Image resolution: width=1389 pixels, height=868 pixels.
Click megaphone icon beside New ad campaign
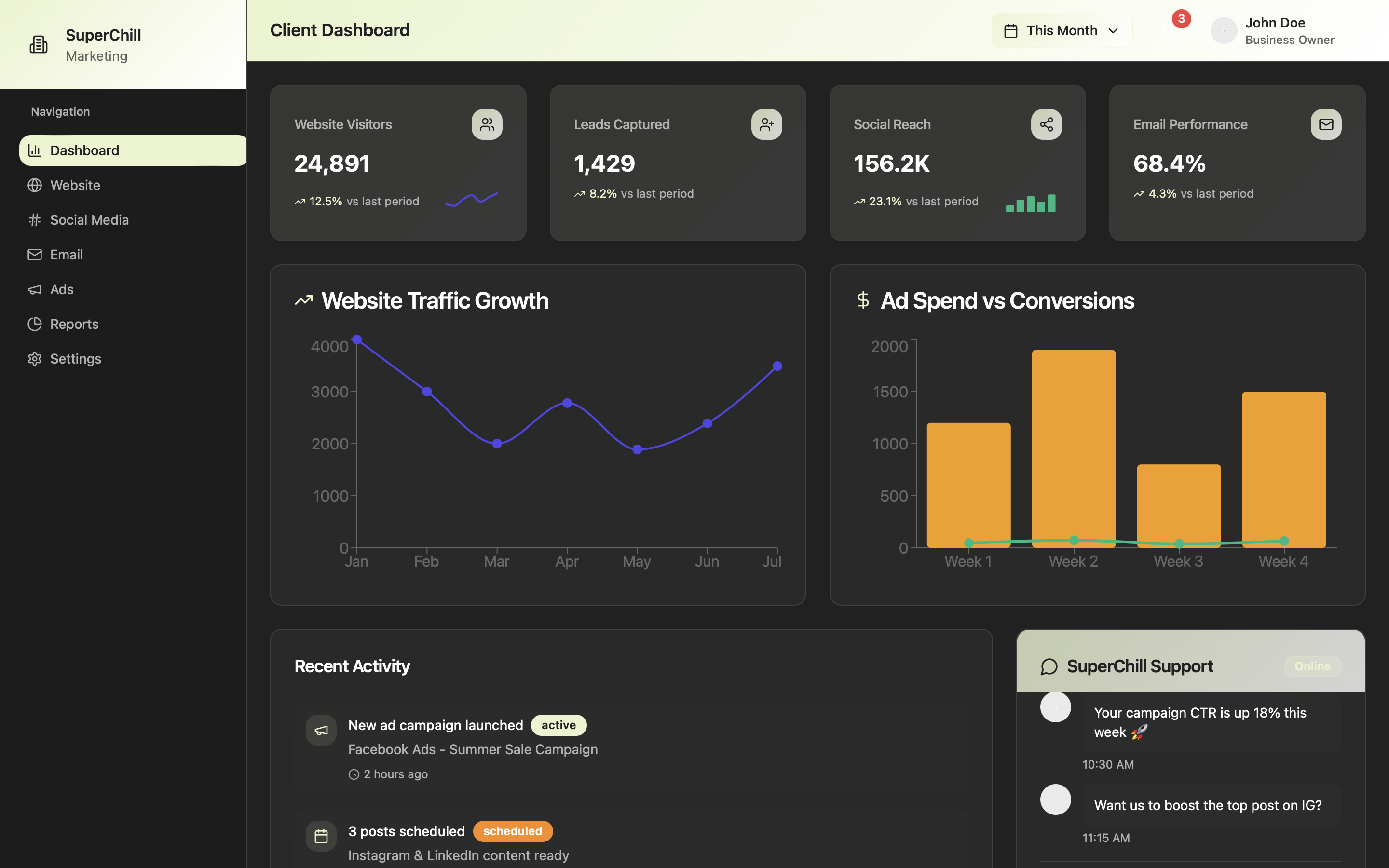click(321, 730)
